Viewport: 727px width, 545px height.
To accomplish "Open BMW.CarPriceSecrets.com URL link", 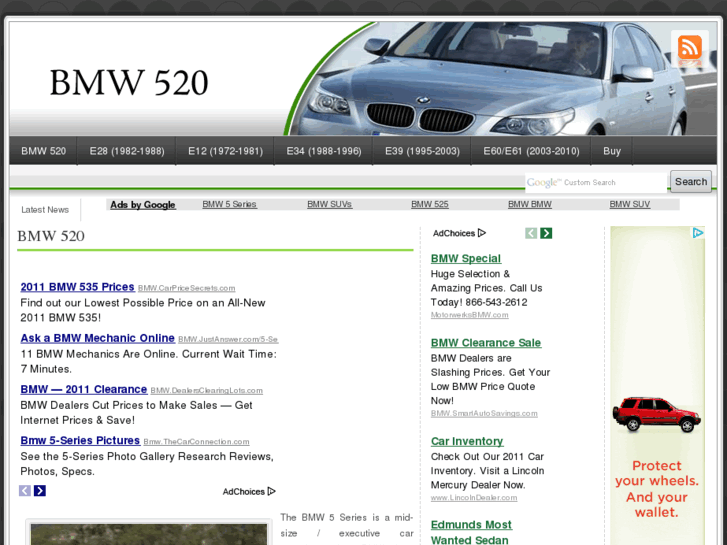I will pyautogui.click(x=186, y=288).
